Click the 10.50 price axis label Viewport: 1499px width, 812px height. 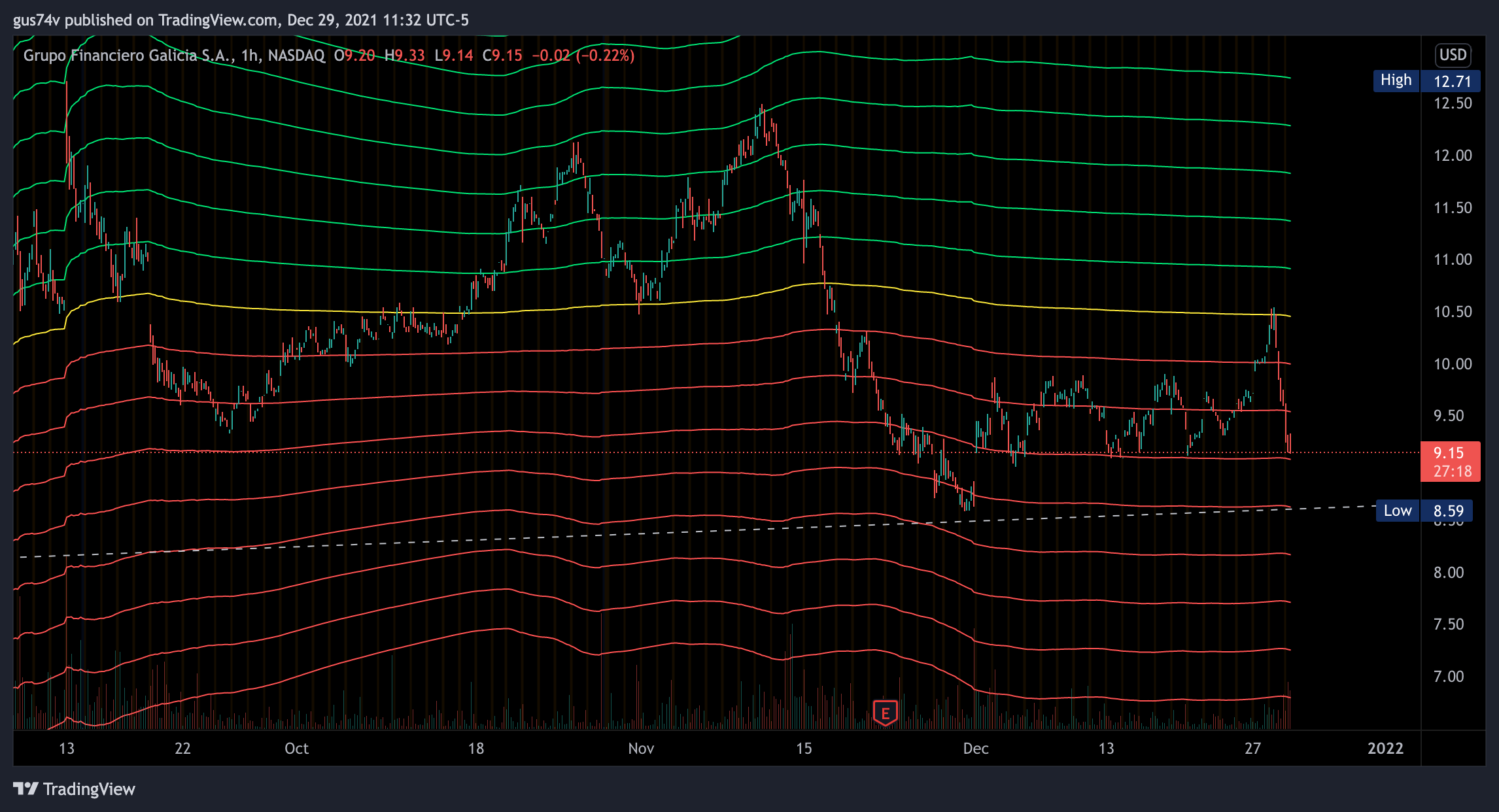[x=1453, y=312]
